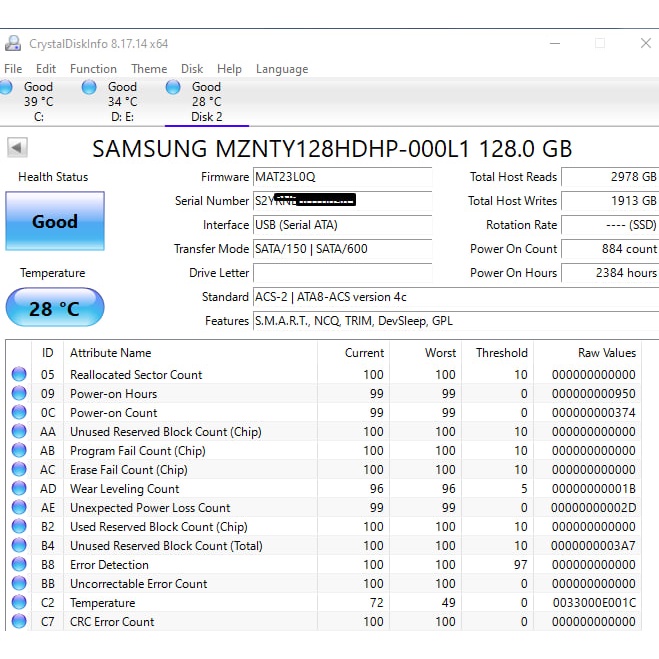Viewport: 659px width, 659px height.
Task: Open the Function menu
Action: tap(93, 69)
